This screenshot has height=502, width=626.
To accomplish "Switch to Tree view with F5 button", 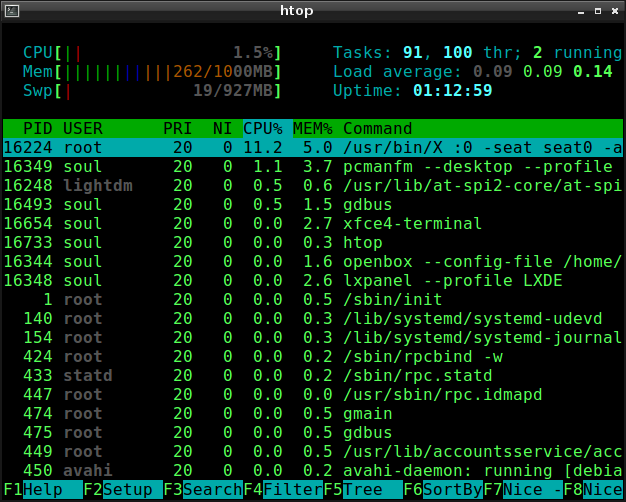I will 363,490.
